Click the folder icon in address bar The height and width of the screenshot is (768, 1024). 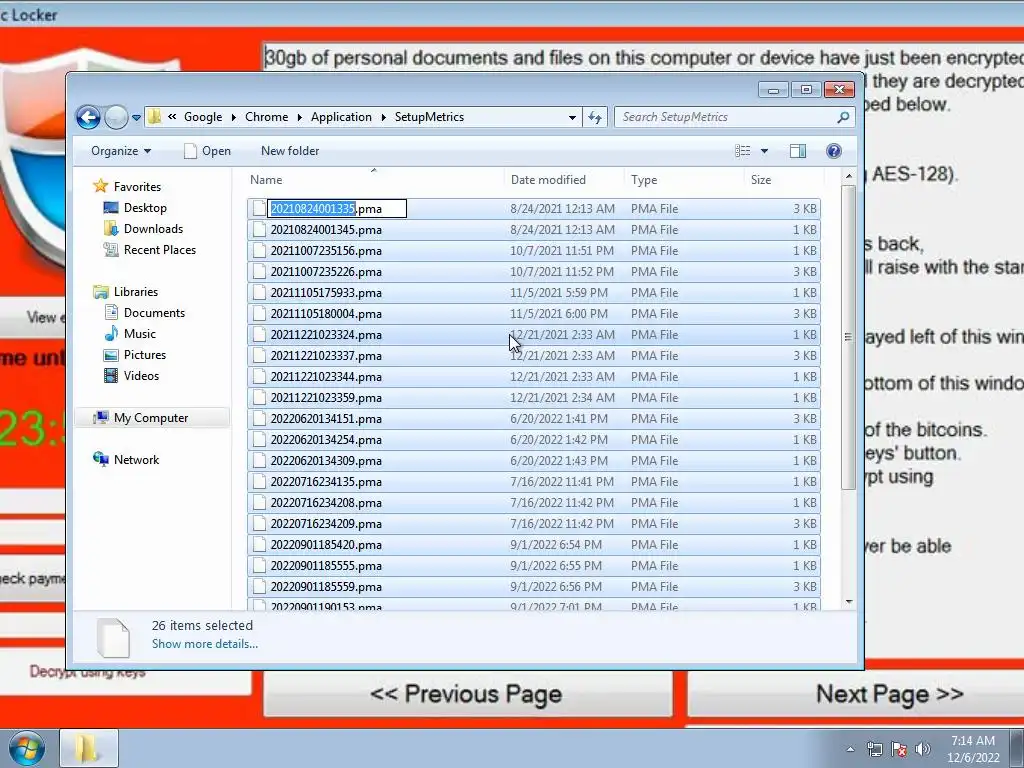pyautogui.click(x=155, y=117)
